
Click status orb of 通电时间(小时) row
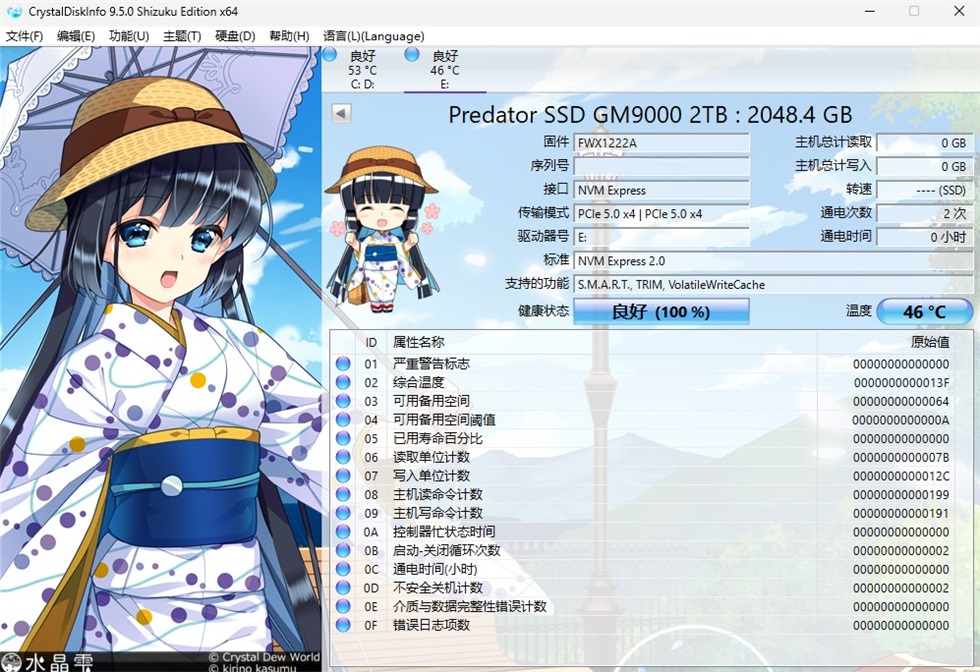[x=342, y=569]
